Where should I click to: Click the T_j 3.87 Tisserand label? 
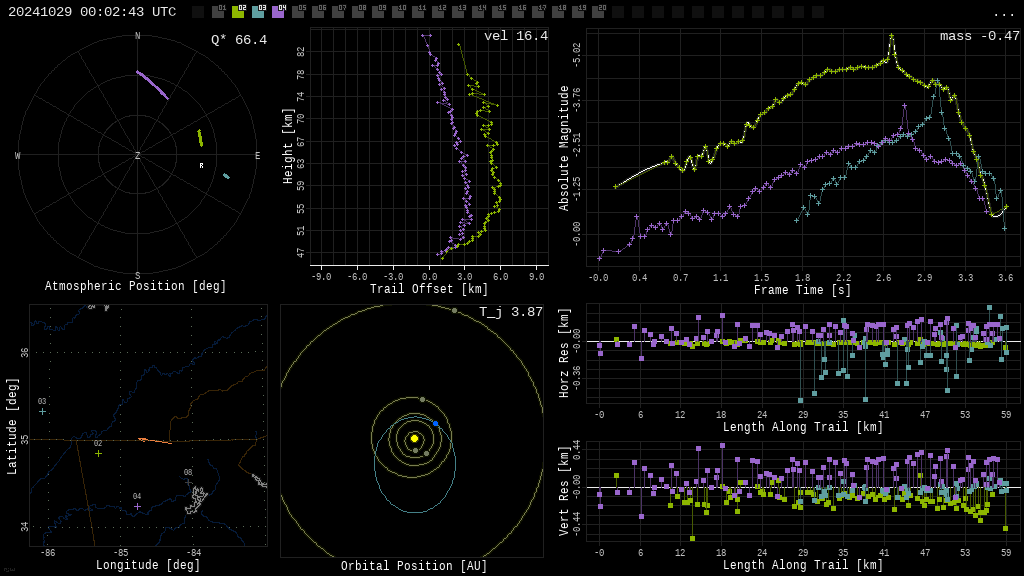(x=510, y=312)
